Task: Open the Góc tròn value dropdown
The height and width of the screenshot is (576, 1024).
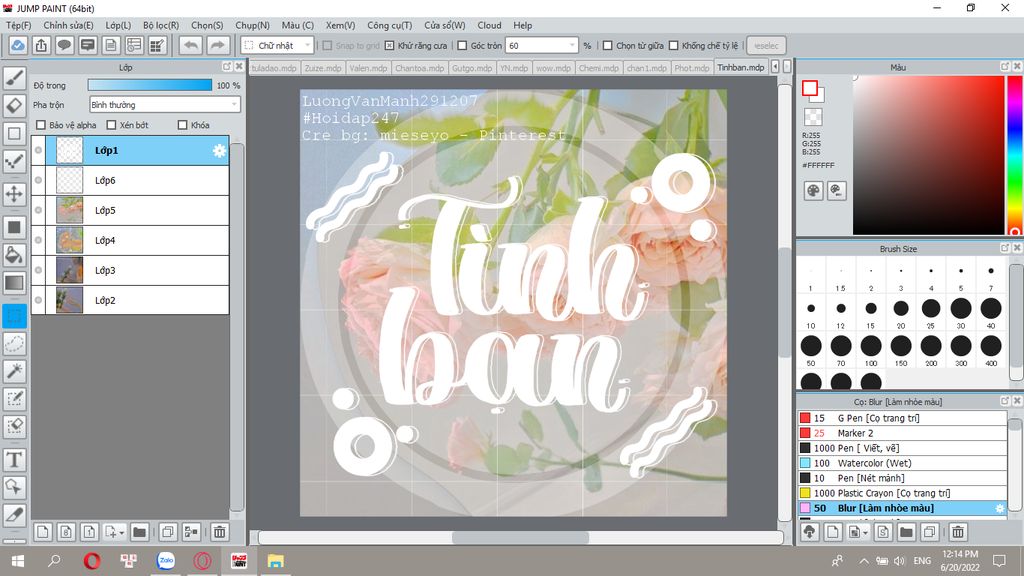Action: coord(572,46)
